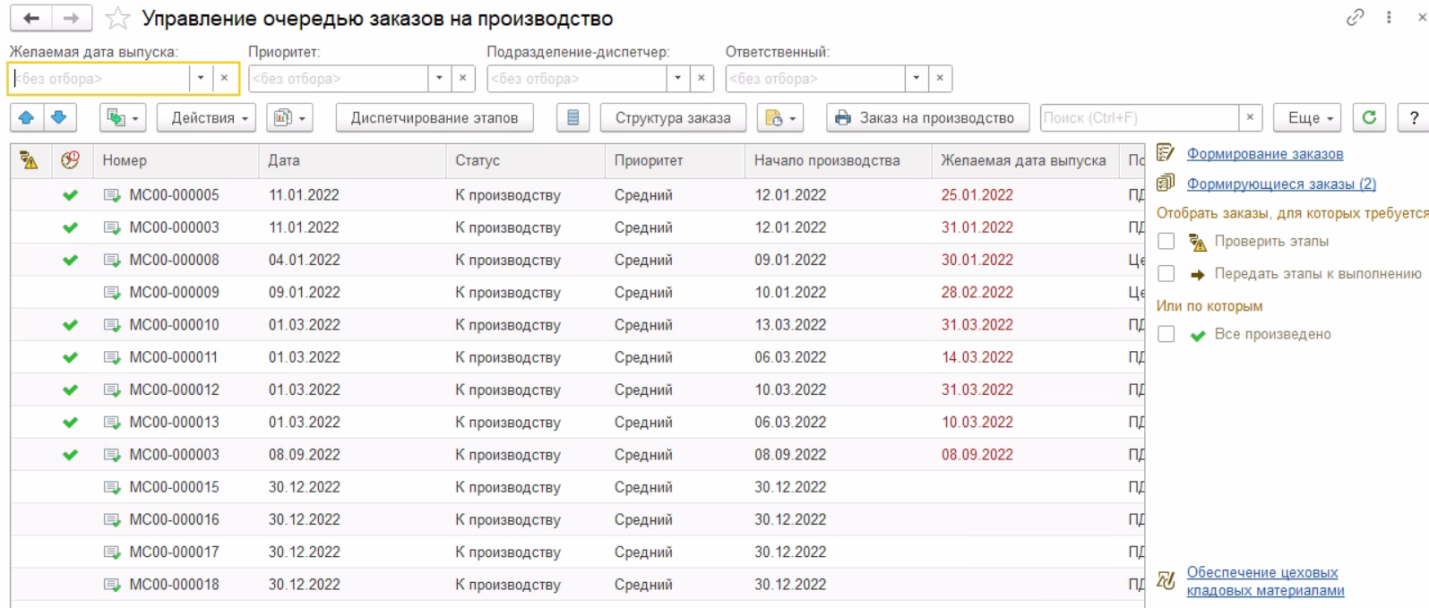
Task: Sort by Номер column header
Action: 176,160
